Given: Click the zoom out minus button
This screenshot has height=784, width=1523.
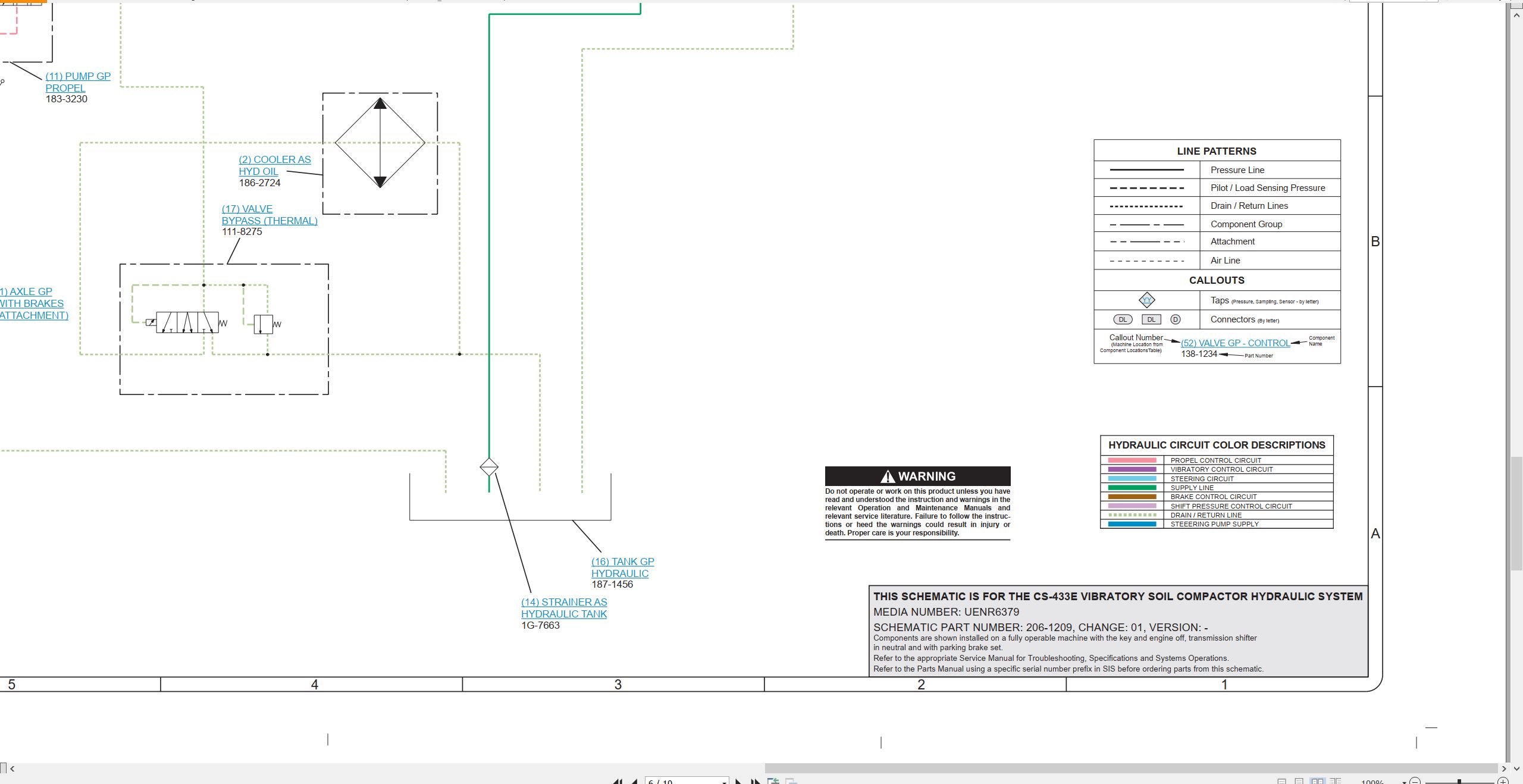Looking at the screenshot, I should click(1416, 782).
